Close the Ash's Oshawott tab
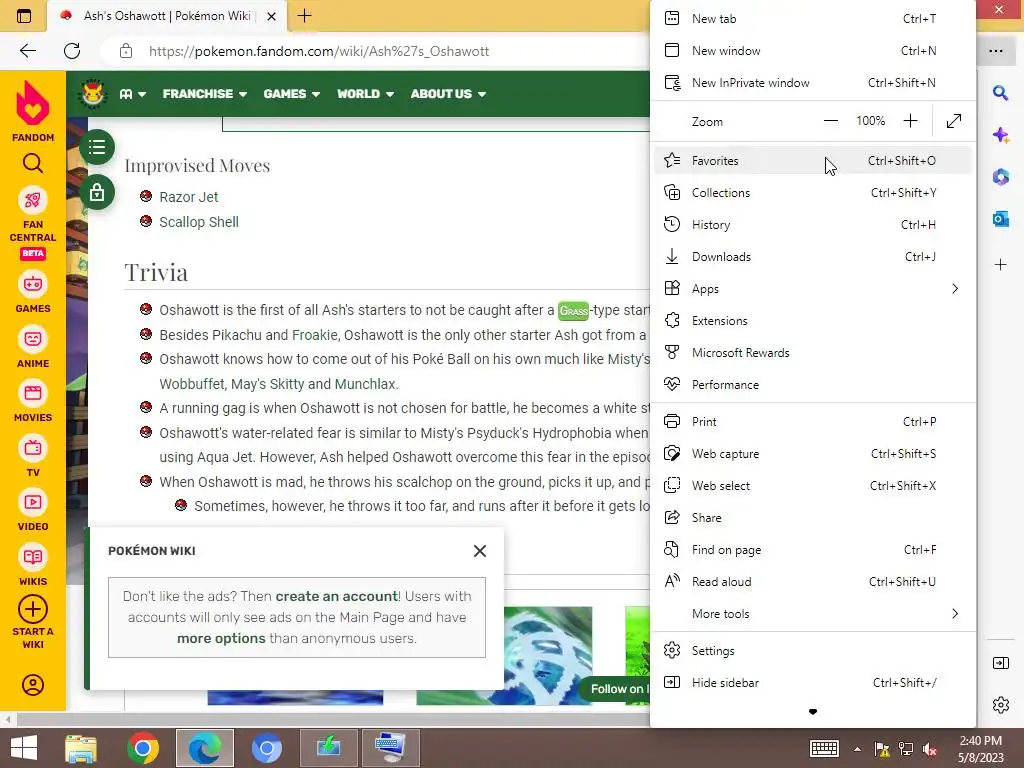The height and width of the screenshot is (768, 1024). 272,16
